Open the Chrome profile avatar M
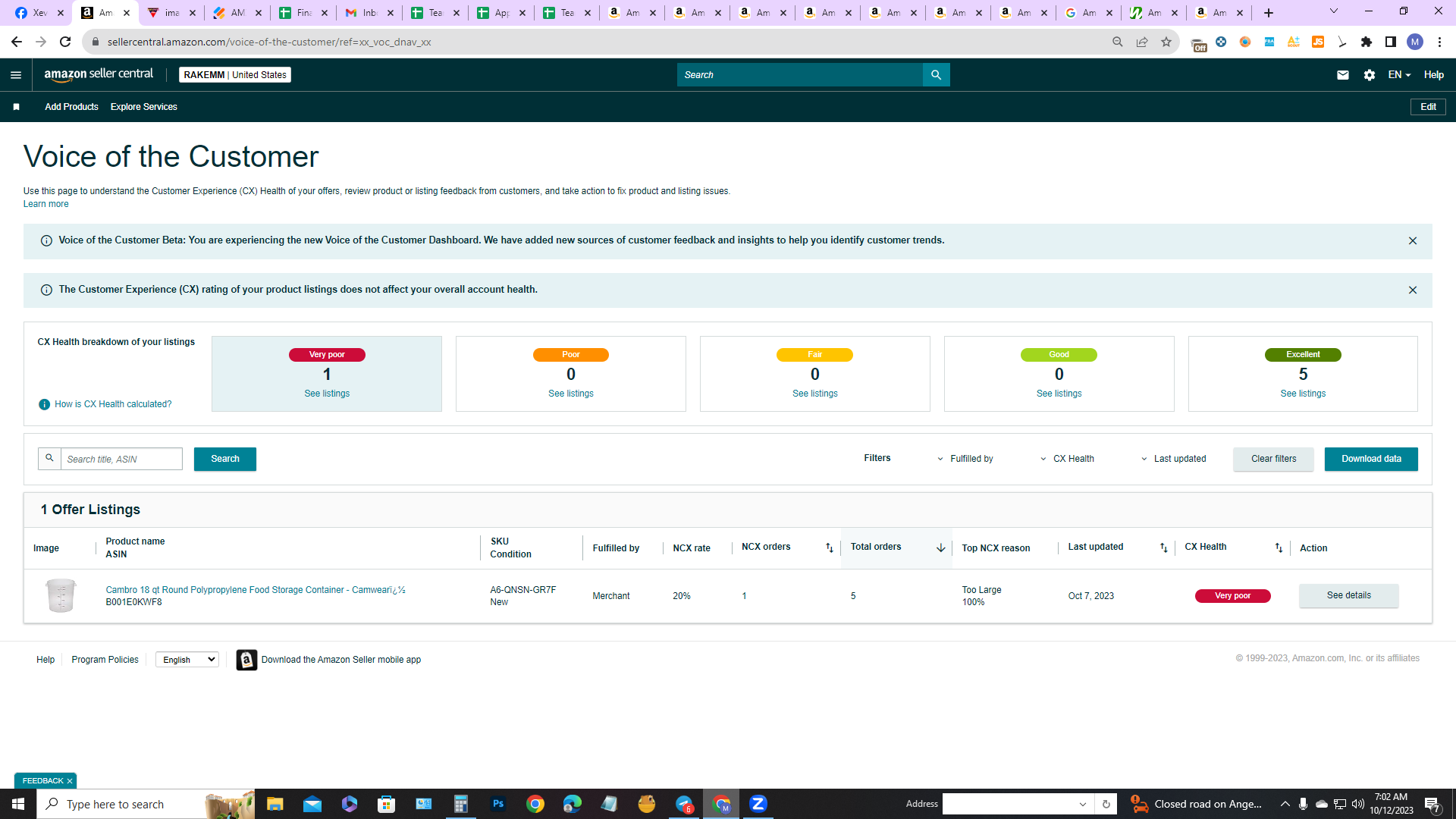Viewport: 1456px width, 819px height. 1414,42
